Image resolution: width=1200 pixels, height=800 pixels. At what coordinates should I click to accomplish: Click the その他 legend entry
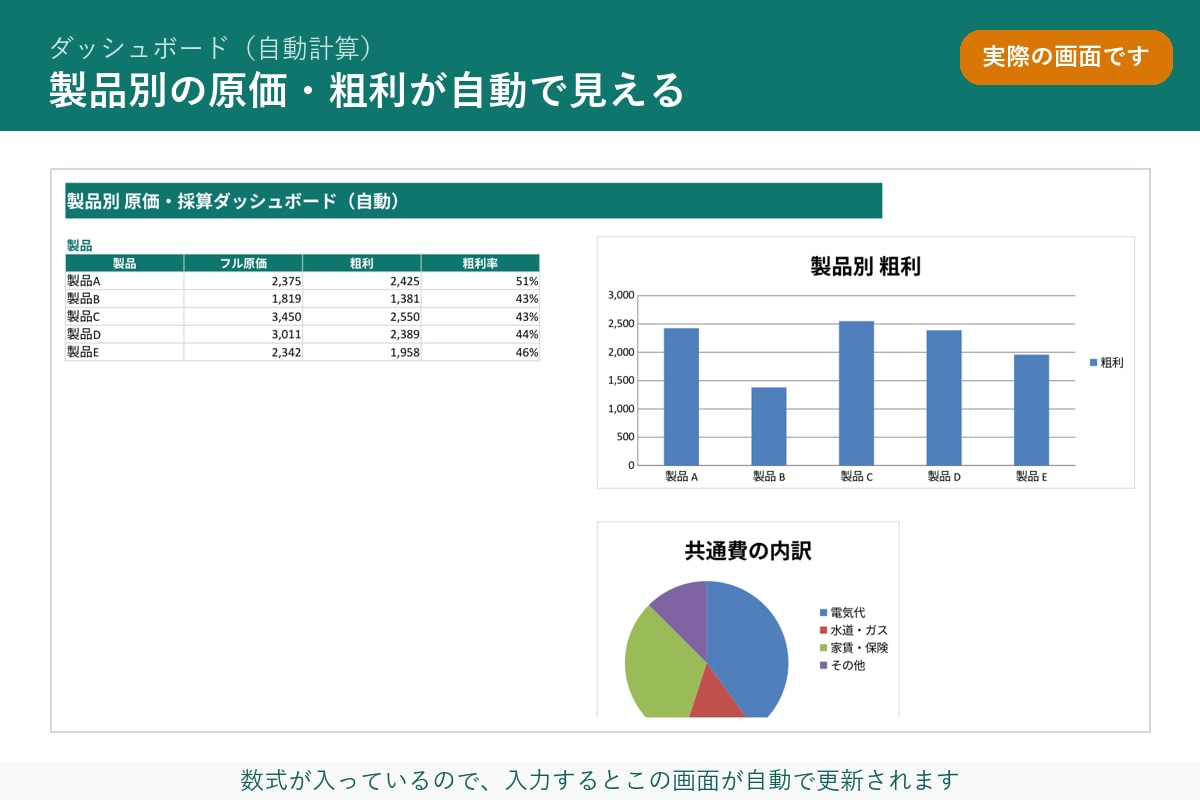842,665
